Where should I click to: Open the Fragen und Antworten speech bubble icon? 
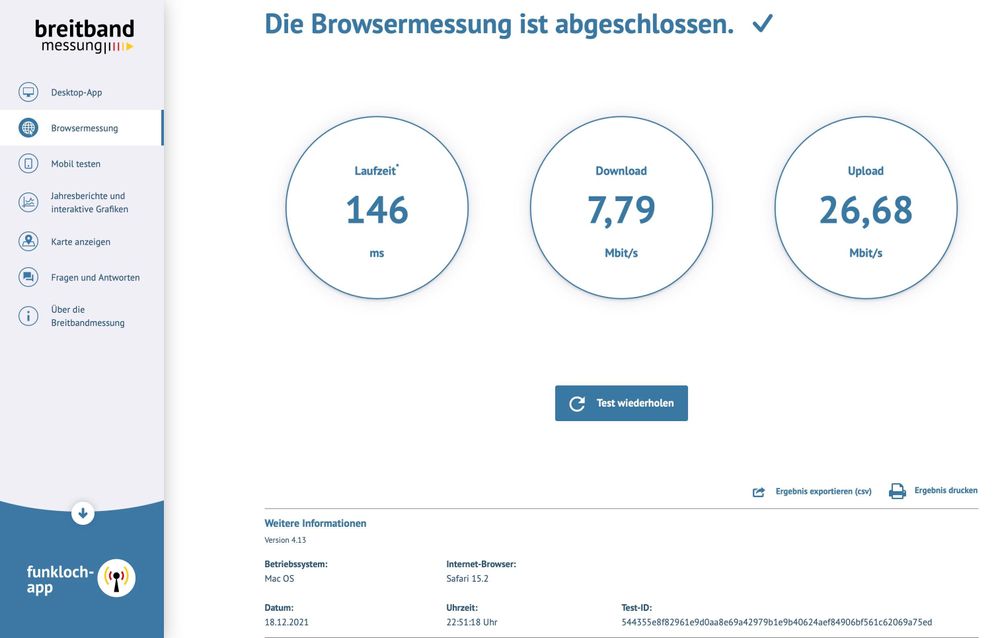tap(27, 277)
